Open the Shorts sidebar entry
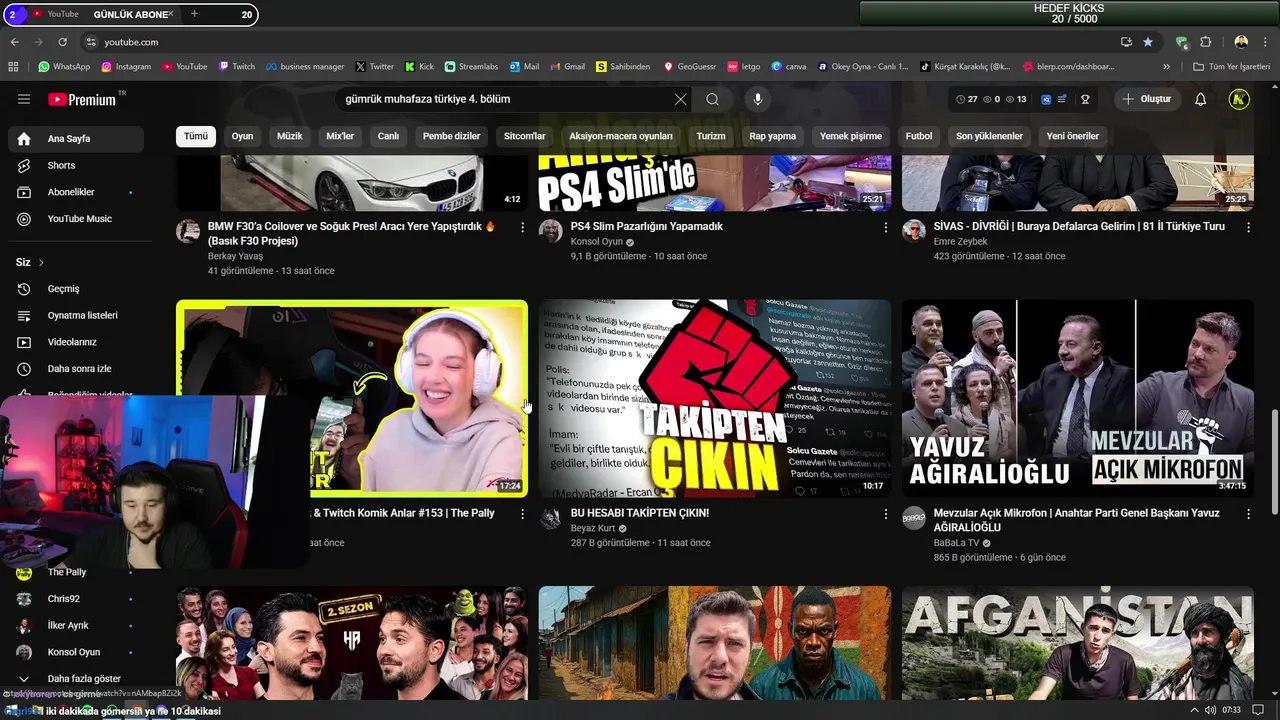 [75, 165]
